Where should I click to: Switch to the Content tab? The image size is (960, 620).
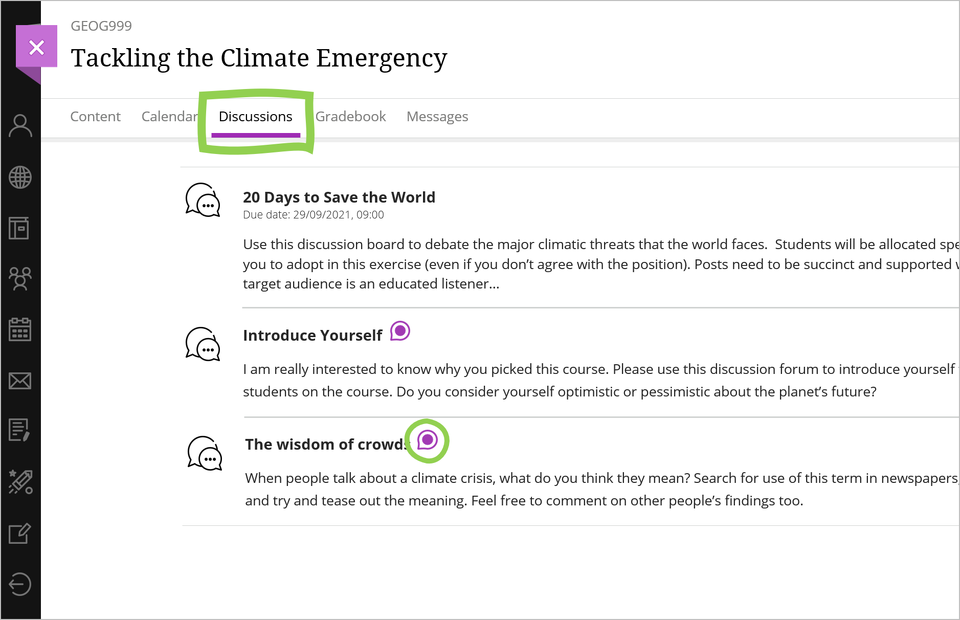[x=96, y=116]
